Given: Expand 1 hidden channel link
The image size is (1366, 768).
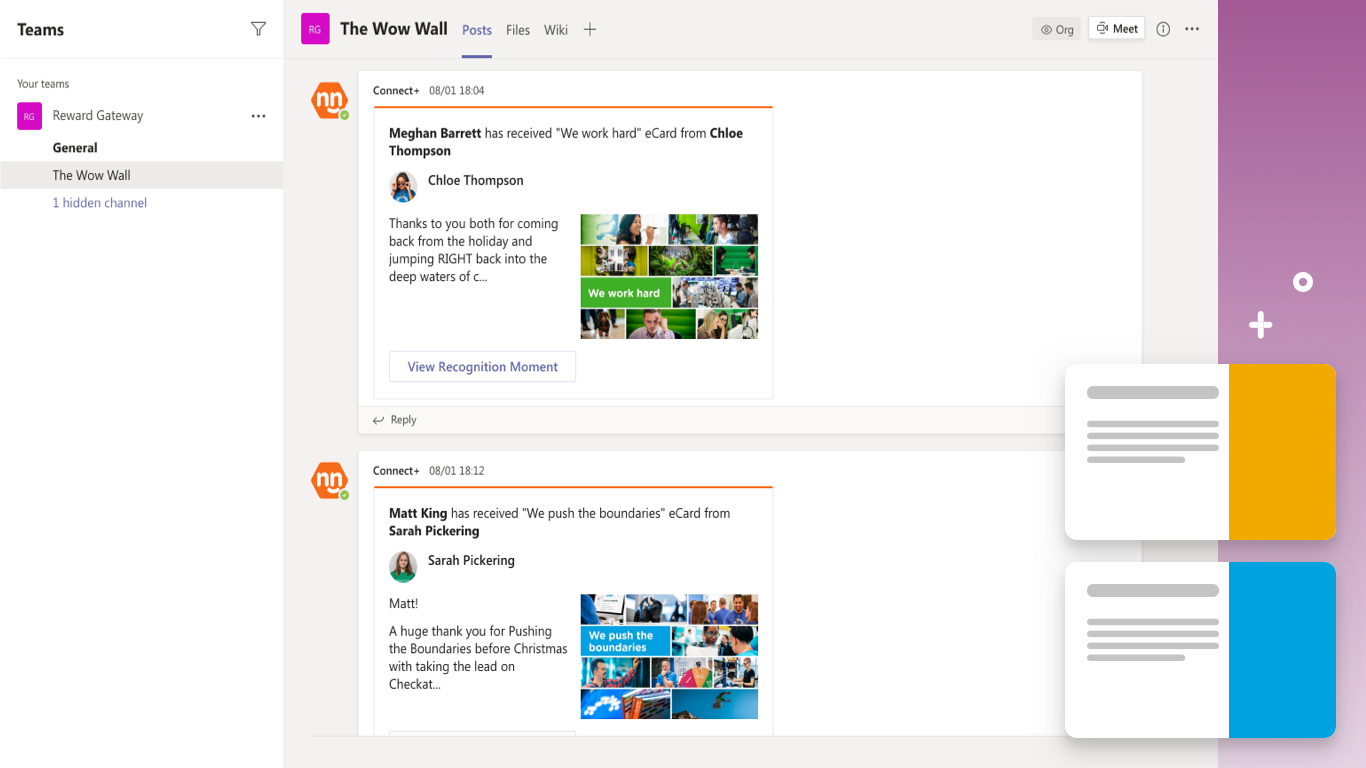Looking at the screenshot, I should tap(100, 202).
